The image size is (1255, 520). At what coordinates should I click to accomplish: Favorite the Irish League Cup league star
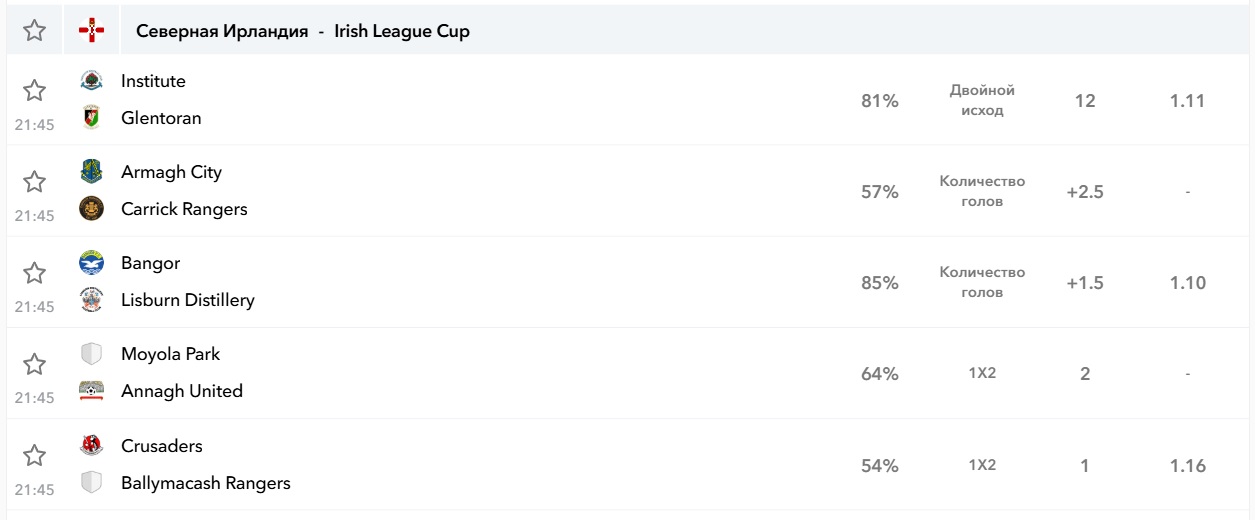click(x=35, y=31)
